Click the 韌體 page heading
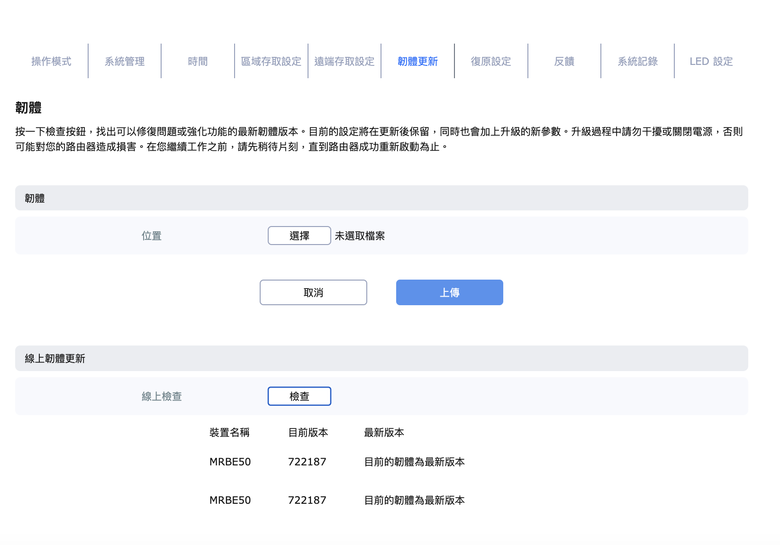The image size is (780, 545). (x=28, y=107)
